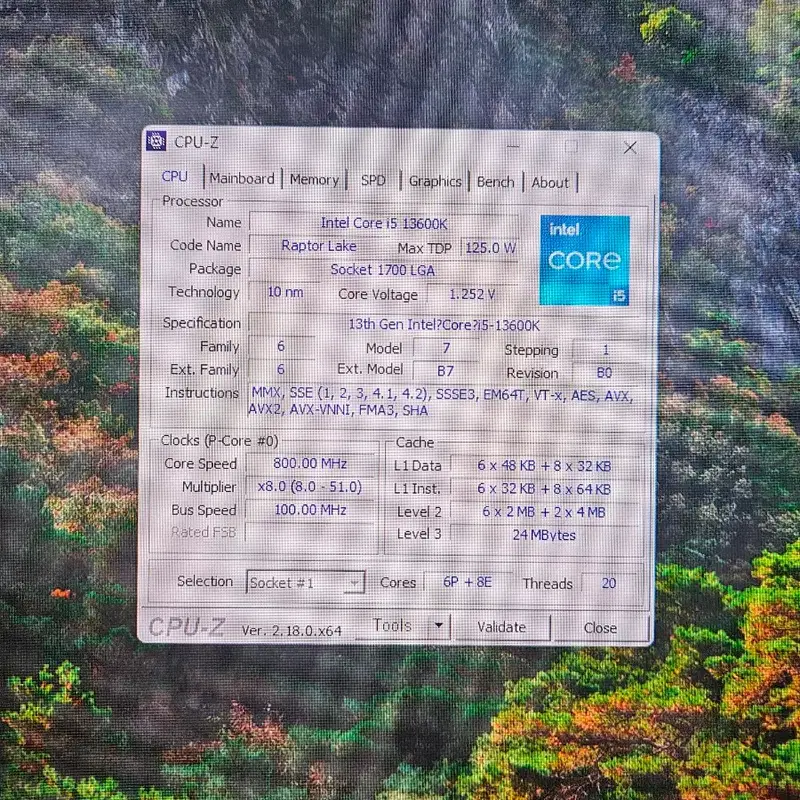Click the Clocks (P-Core #0) group label
The image size is (800, 800).
[219, 440]
